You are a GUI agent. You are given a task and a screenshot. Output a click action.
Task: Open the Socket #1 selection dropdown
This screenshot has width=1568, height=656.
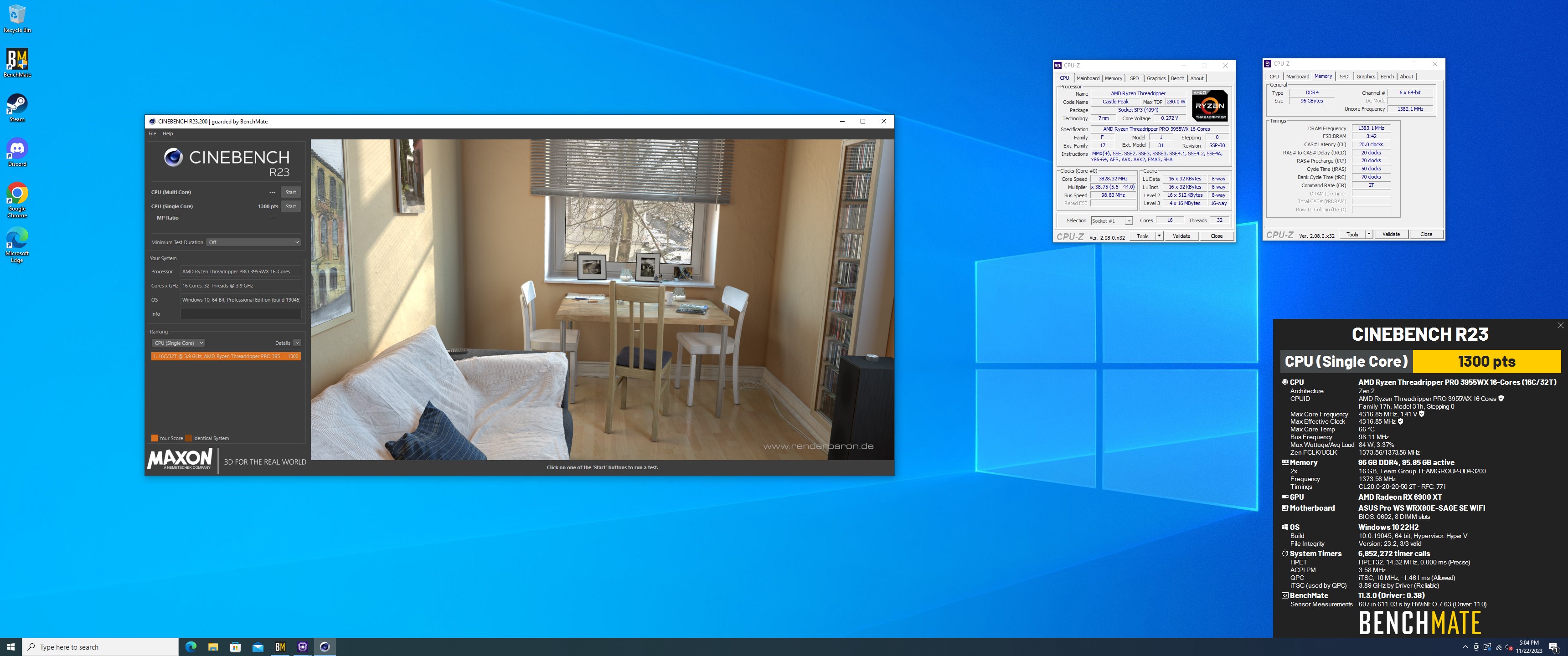[x=1111, y=221]
